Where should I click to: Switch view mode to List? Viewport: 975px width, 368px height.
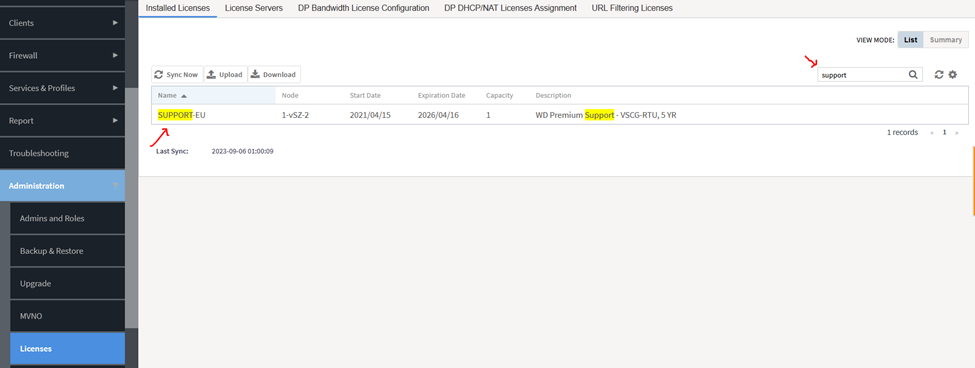[x=910, y=40]
